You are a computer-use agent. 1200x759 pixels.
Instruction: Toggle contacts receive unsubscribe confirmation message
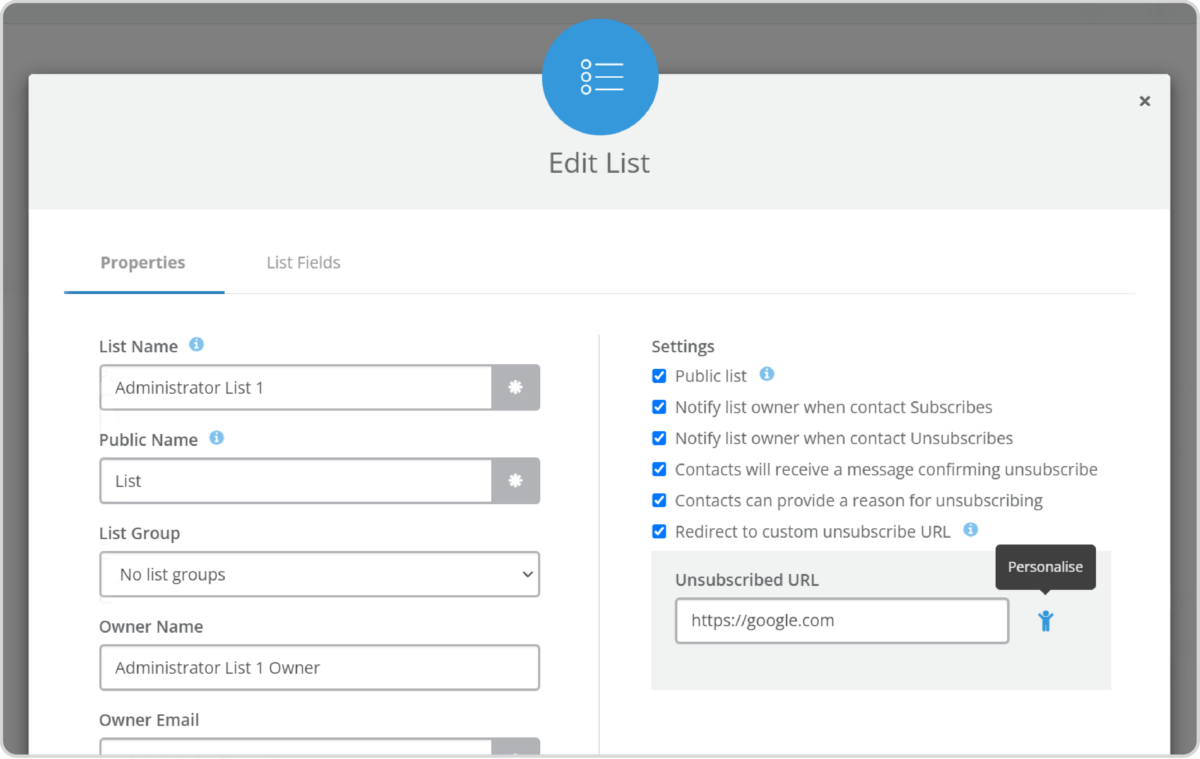659,469
